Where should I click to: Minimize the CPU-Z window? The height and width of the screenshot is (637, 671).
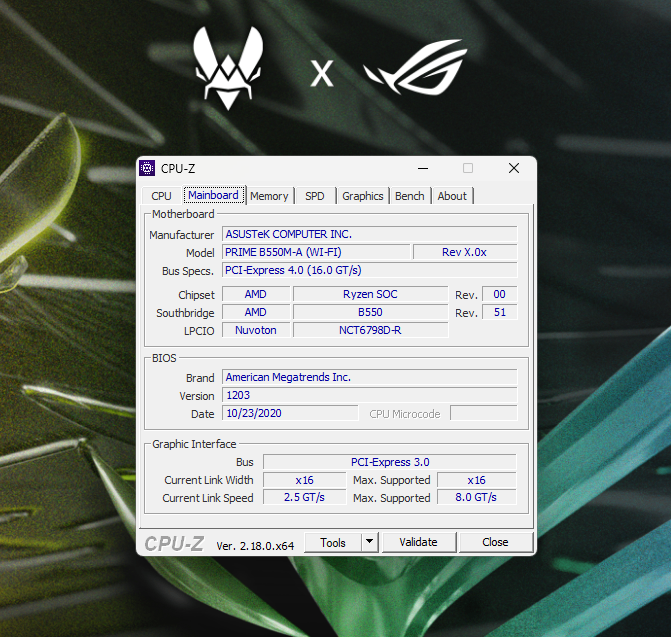[x=422, y=168]
